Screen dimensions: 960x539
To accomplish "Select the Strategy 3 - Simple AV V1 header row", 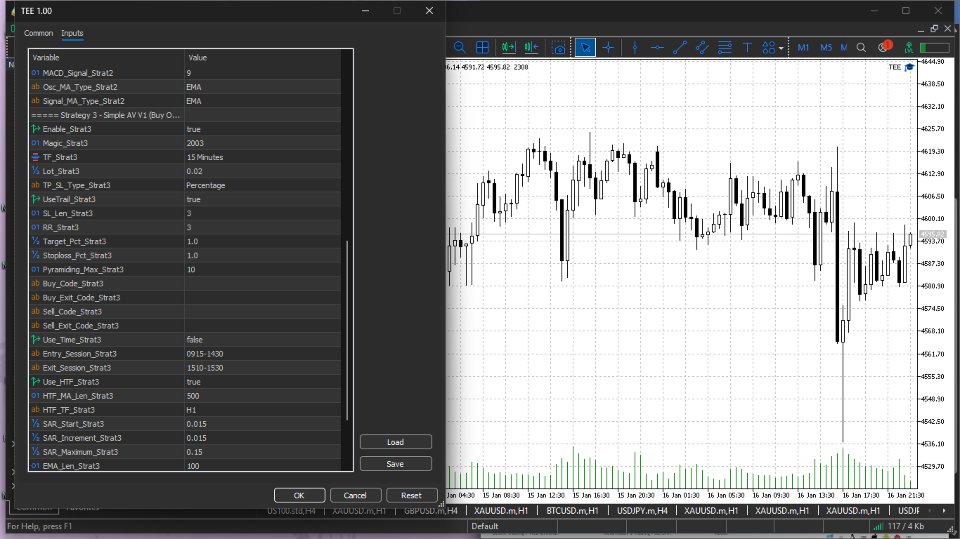I will 185,115.
